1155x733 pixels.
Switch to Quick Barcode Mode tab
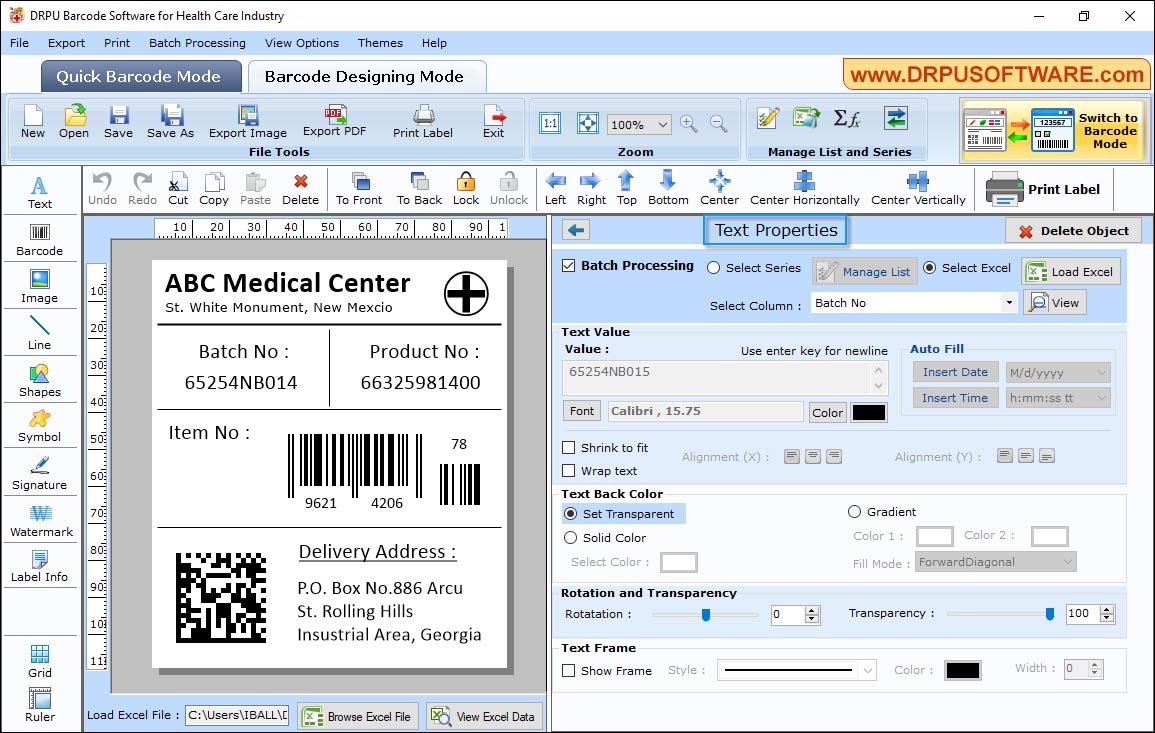point(140,75)
